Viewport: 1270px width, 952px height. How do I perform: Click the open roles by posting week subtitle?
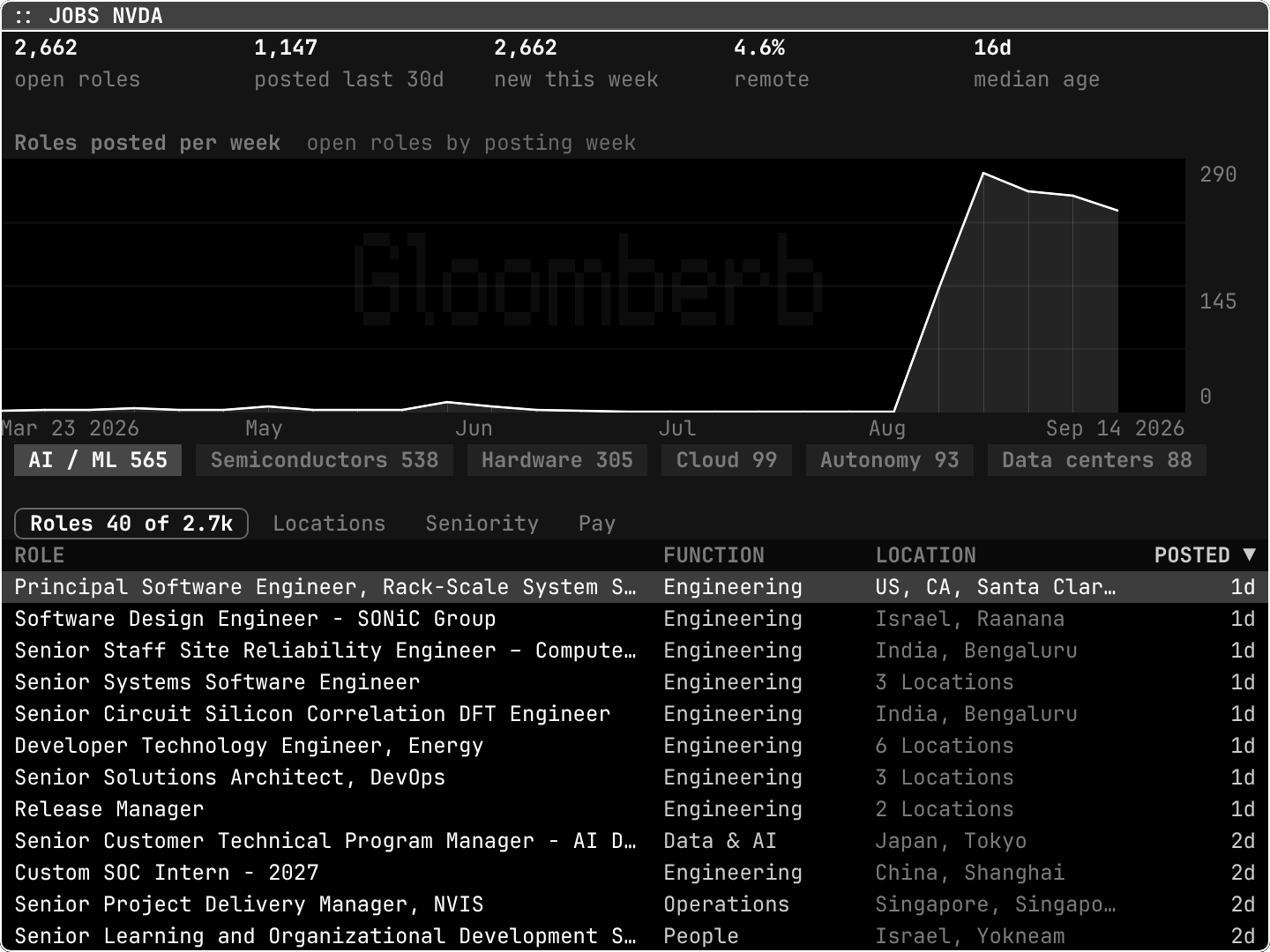point(471,143)
